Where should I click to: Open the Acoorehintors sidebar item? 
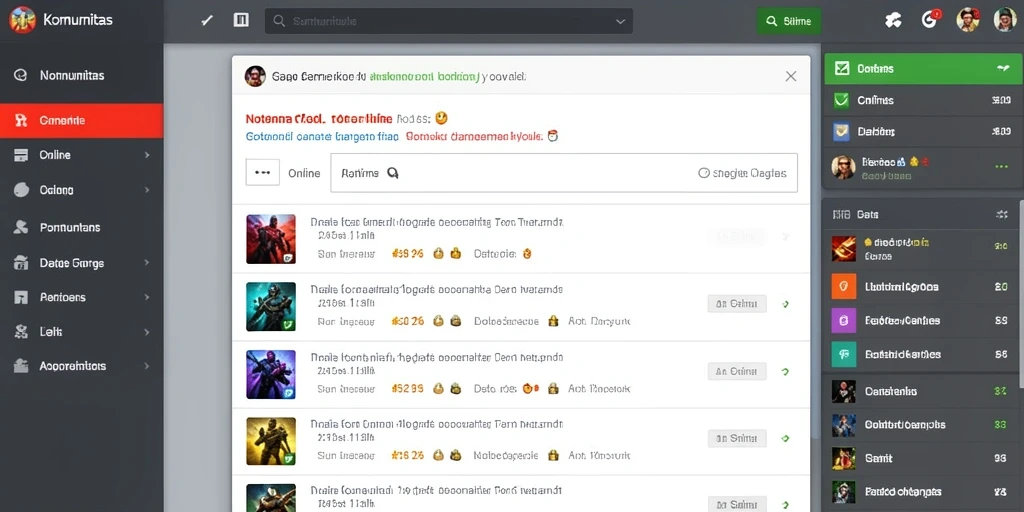pos(82,366)
